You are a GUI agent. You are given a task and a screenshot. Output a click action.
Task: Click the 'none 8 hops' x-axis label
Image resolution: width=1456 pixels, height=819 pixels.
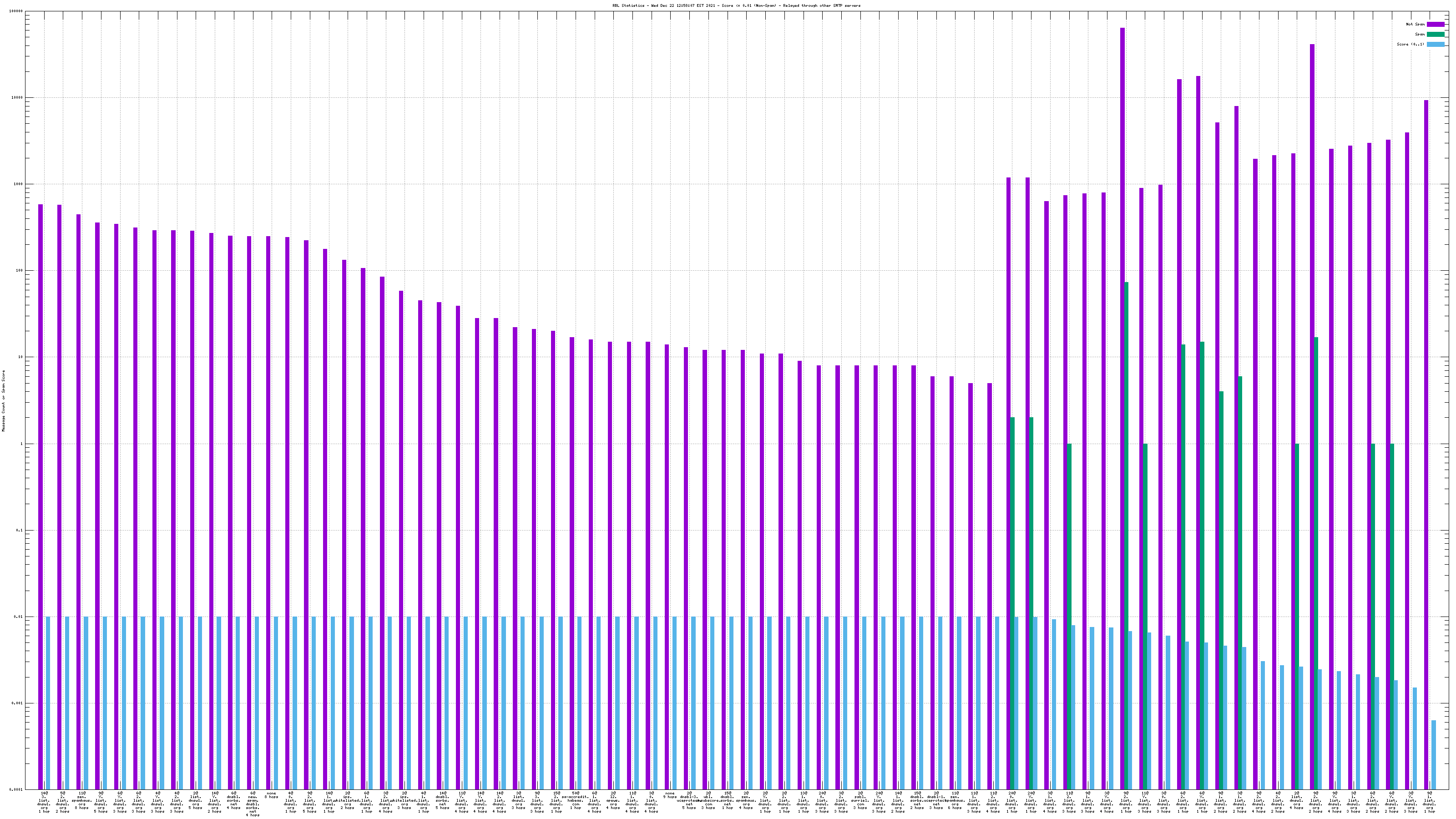[271, 795]
